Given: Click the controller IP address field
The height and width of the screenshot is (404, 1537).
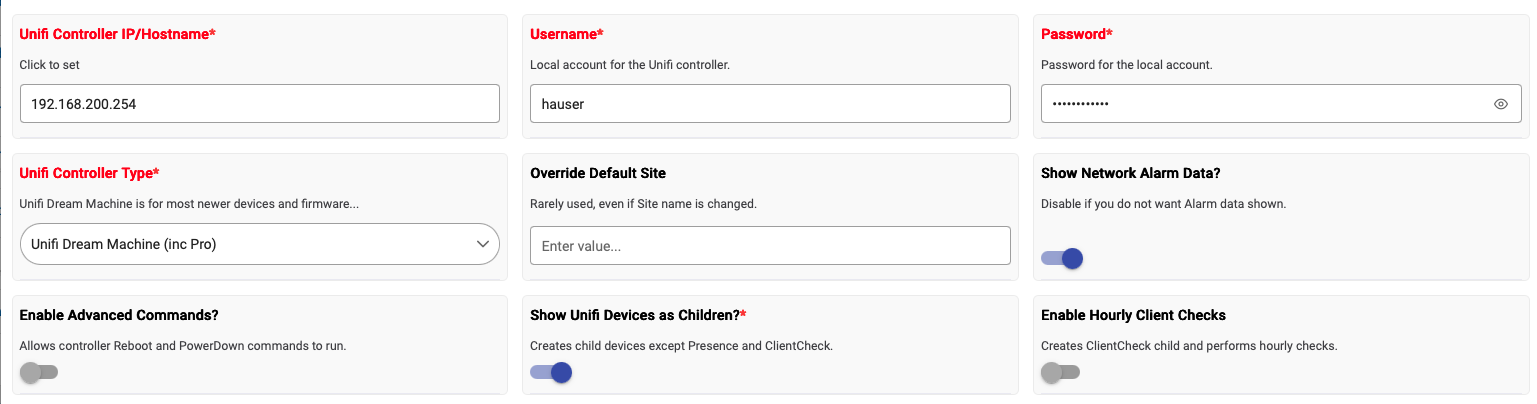Looking at the screenshot, I should click(x=259, y=103).
